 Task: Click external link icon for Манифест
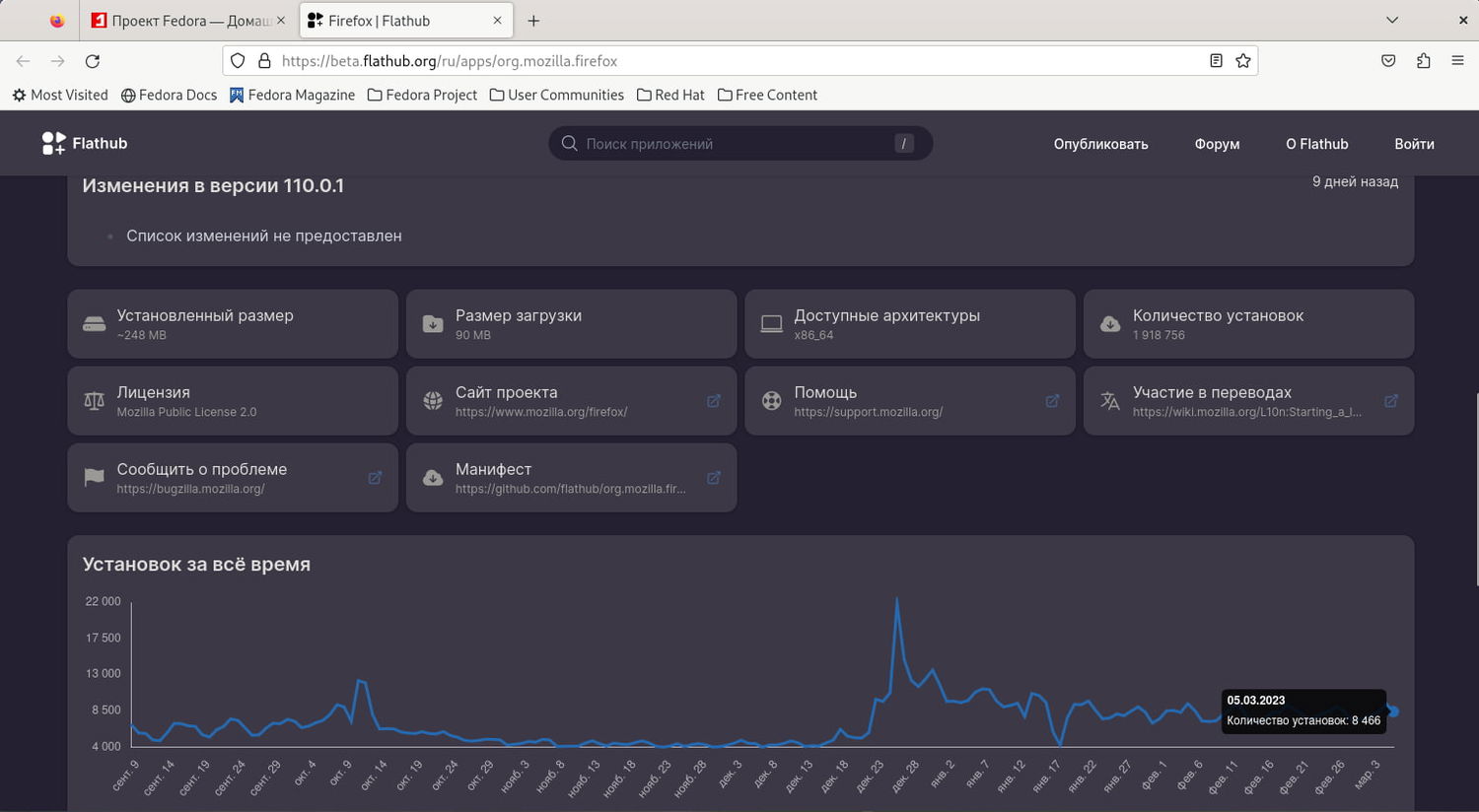(x=714, y=478)
